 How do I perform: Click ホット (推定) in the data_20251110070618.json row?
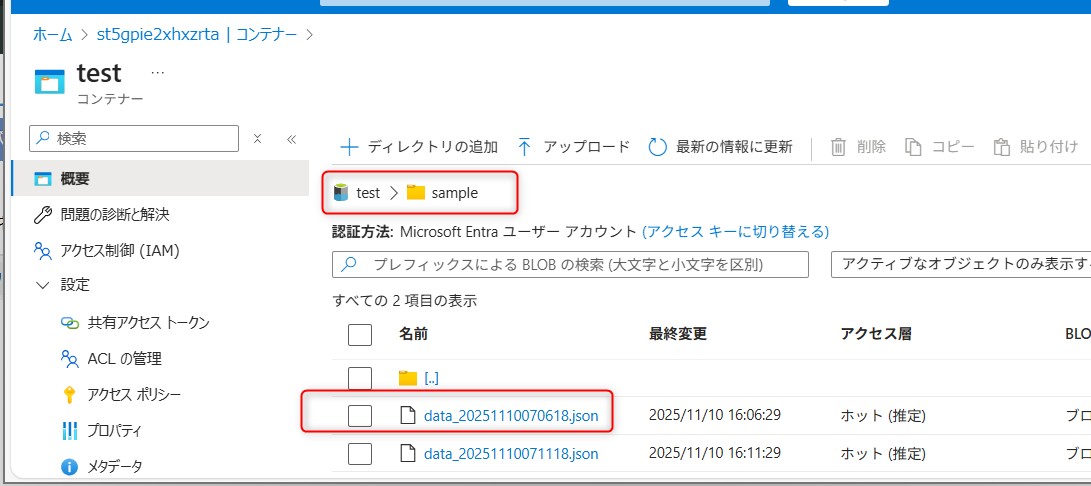(884, 416)
